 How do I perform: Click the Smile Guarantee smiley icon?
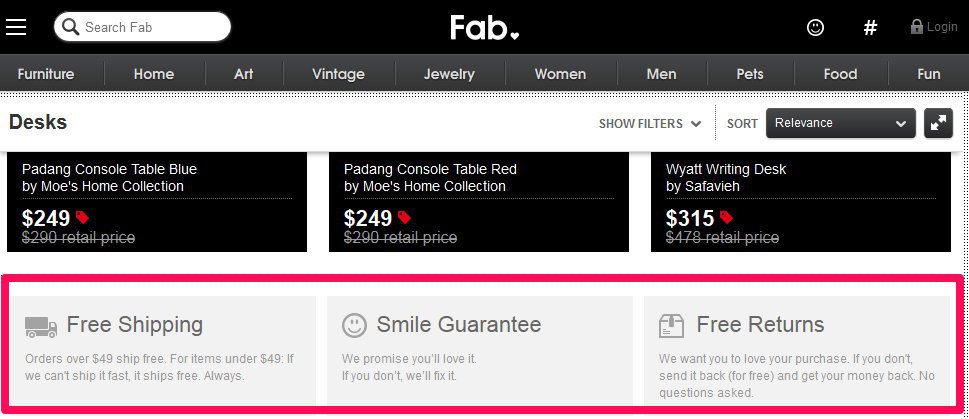(x=354, y=326)
